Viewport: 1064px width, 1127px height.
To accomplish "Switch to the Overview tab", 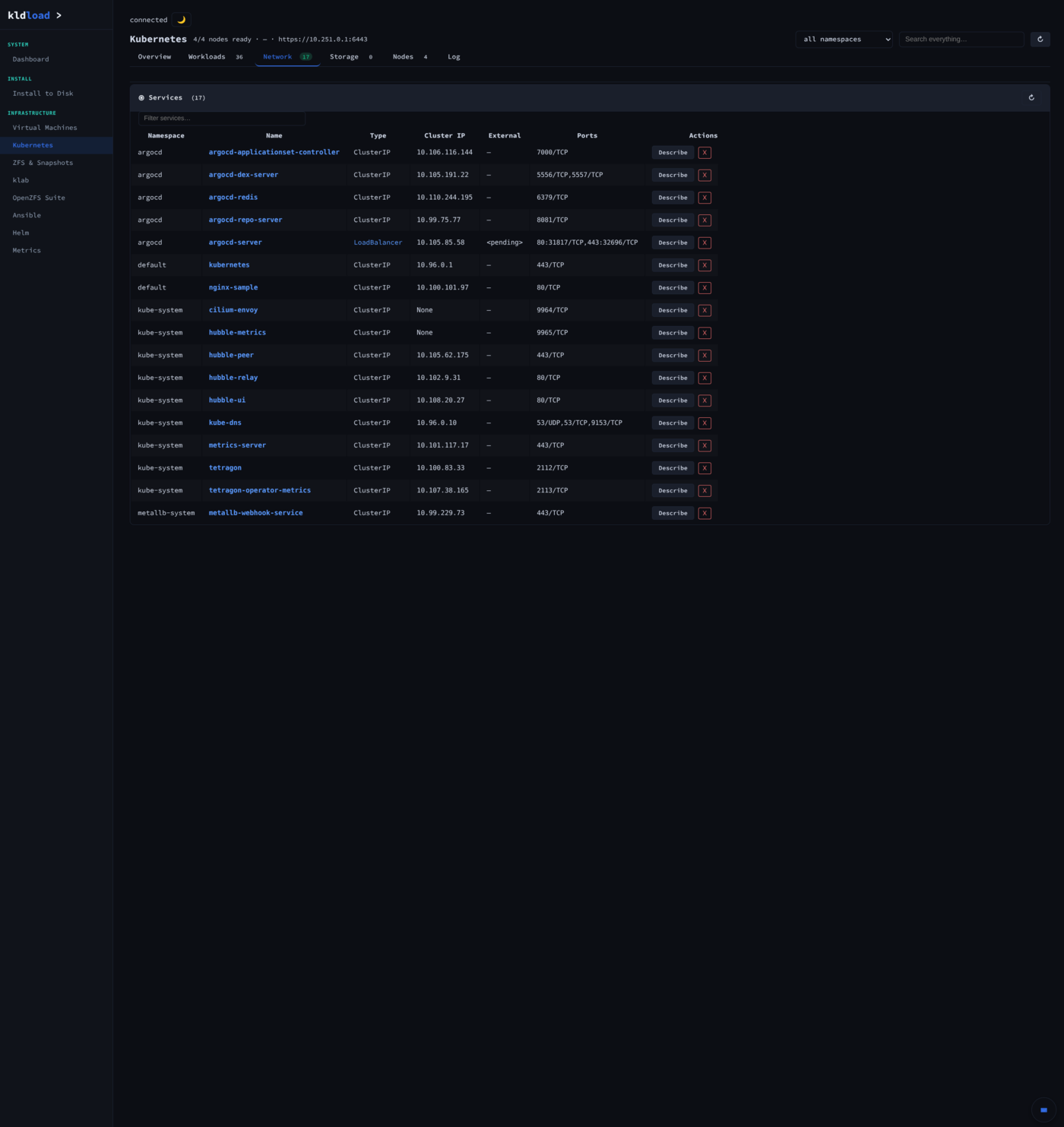I will click(x=154, y=57).
